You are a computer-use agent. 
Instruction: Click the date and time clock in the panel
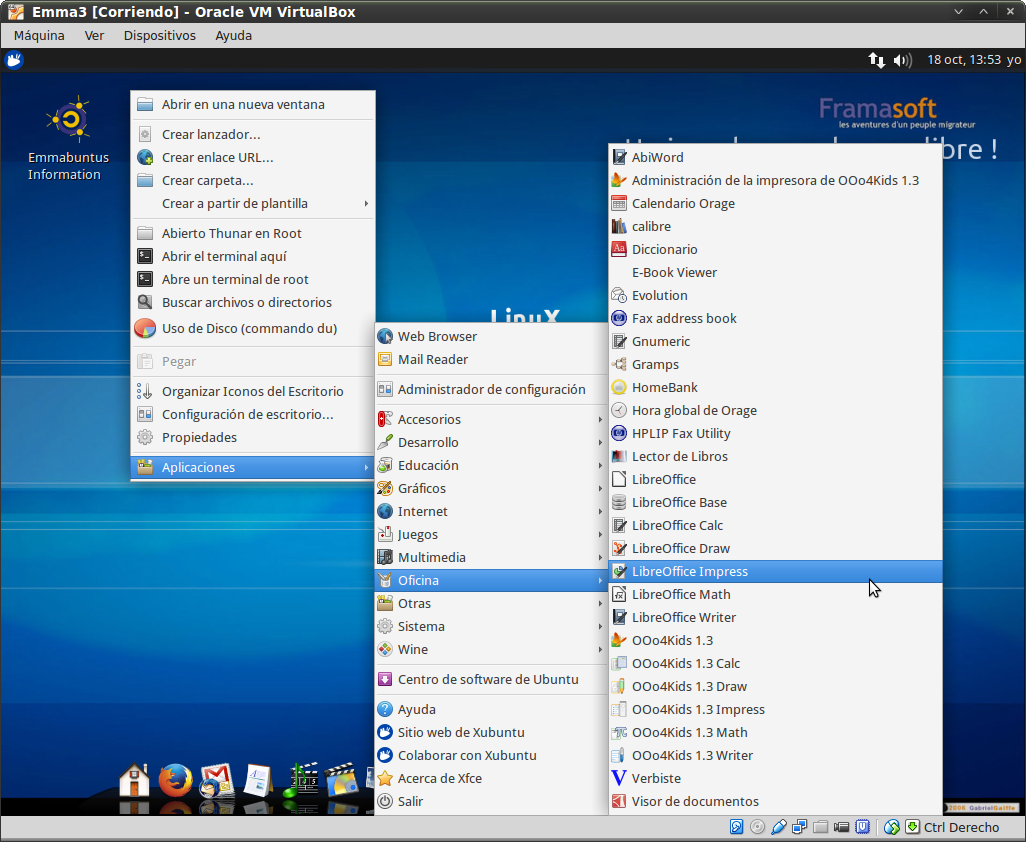tap(964, 60)
